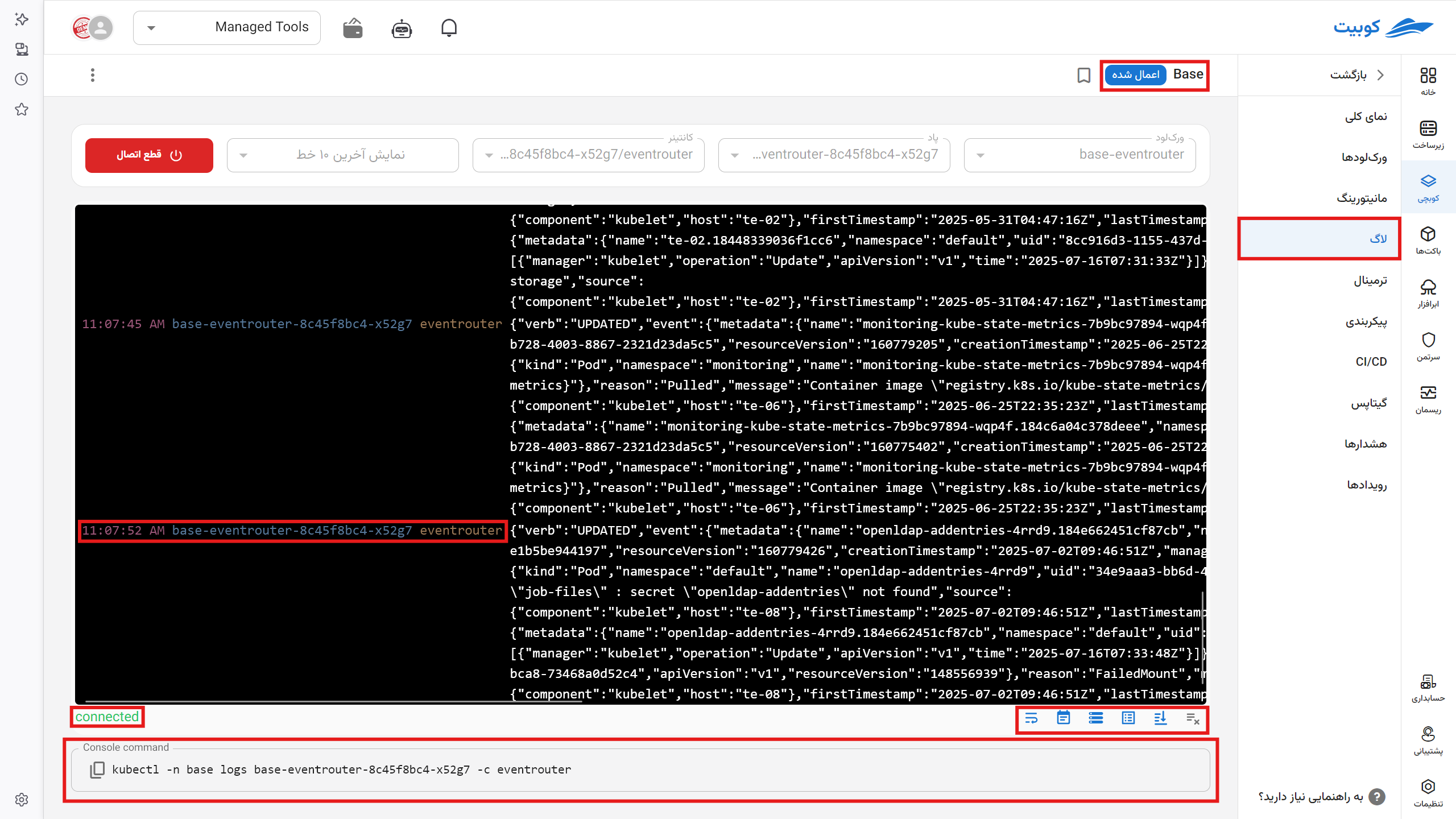The height and width of the screenshot is (819, 1456).
Task: Toggle container list view icon
Action: point(1128,718)
